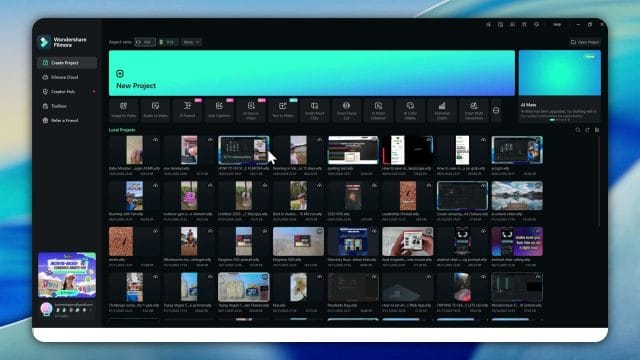The width and height of the screenshot is (640, 360).
Task: Click the Open Project button
Action: (585, 42)
